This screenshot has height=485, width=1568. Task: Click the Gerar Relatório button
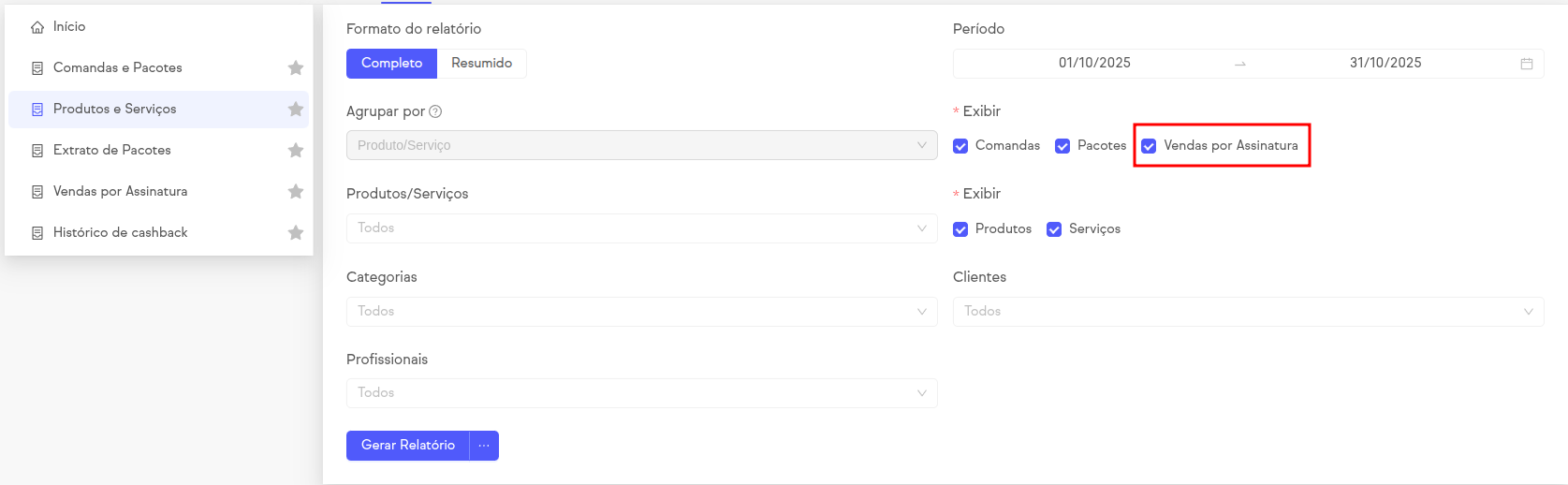(x=408, y=446)
